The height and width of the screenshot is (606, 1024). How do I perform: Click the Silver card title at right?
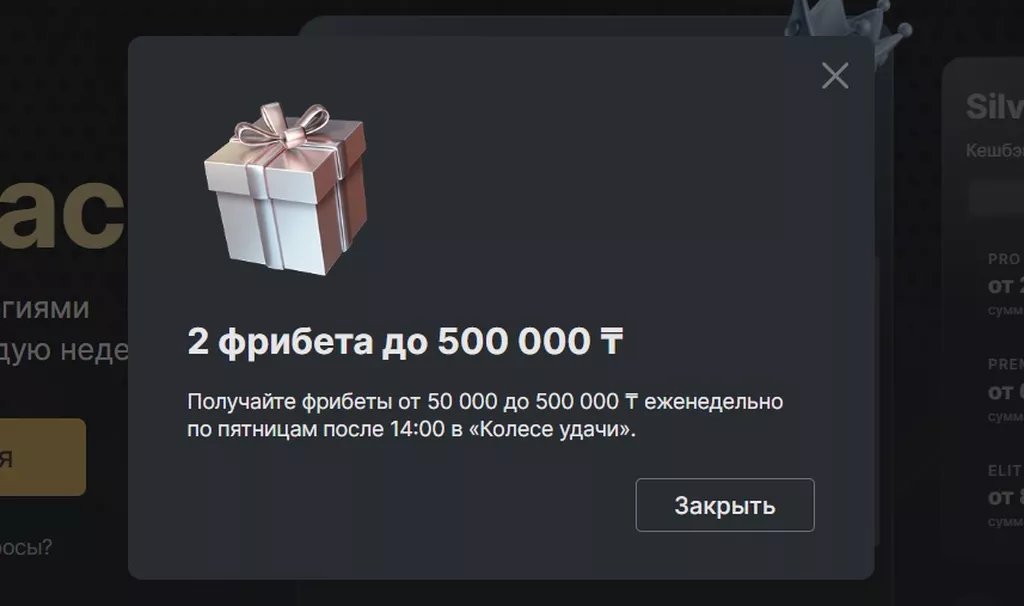[995, 106]
